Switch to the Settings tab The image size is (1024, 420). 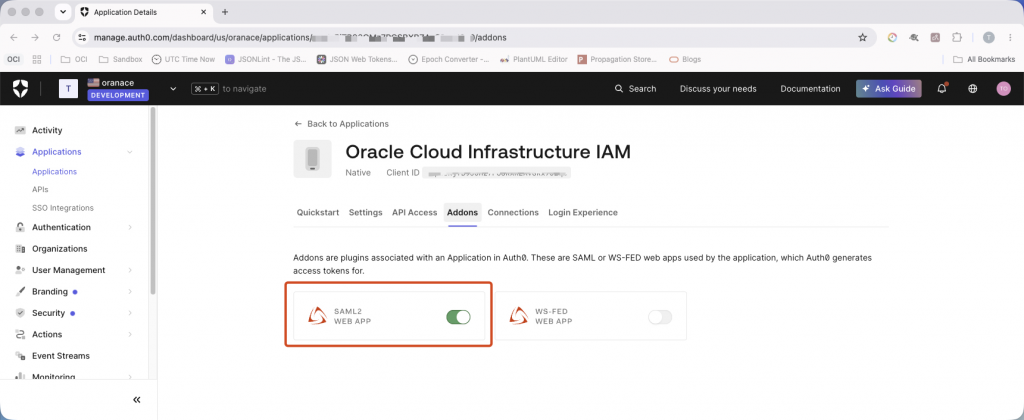tap(366, 212)
